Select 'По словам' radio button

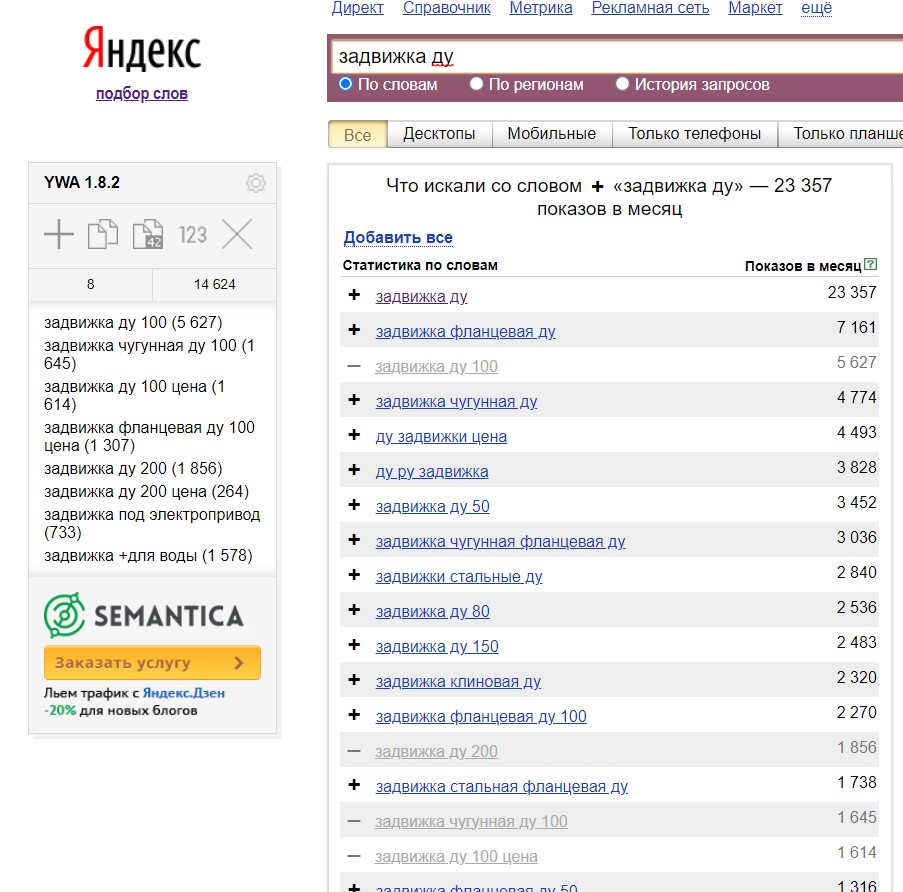point(346,84)
